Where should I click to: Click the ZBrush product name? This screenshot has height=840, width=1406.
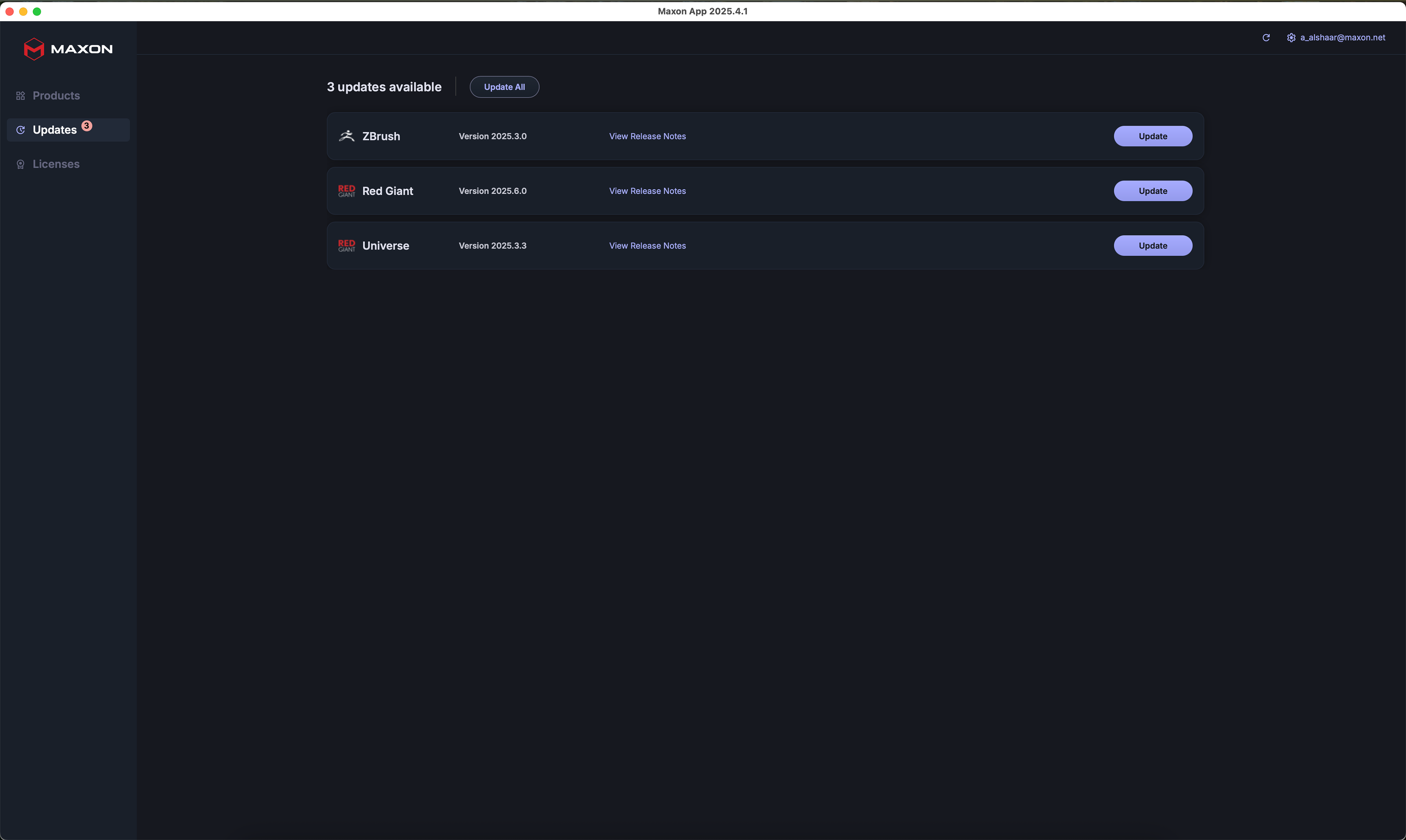[x=381, y=137]
